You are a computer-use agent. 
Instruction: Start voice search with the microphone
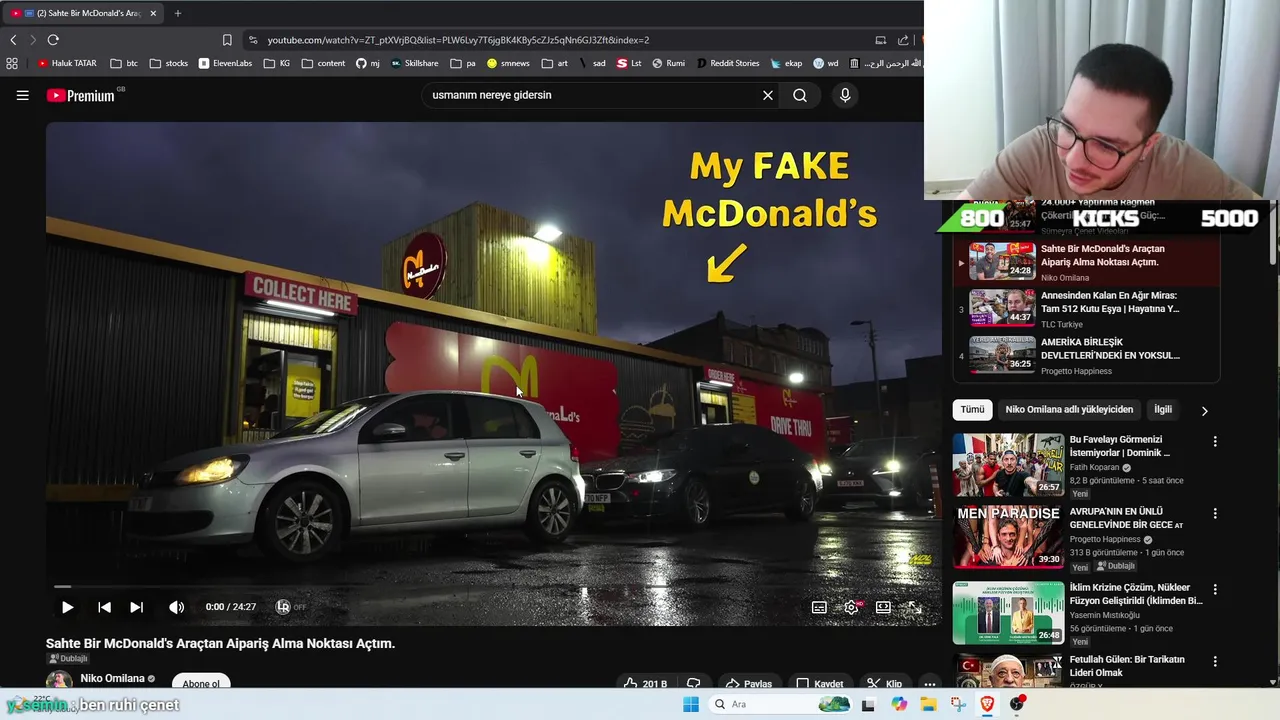pyautogui.click(x=845, y=95)
